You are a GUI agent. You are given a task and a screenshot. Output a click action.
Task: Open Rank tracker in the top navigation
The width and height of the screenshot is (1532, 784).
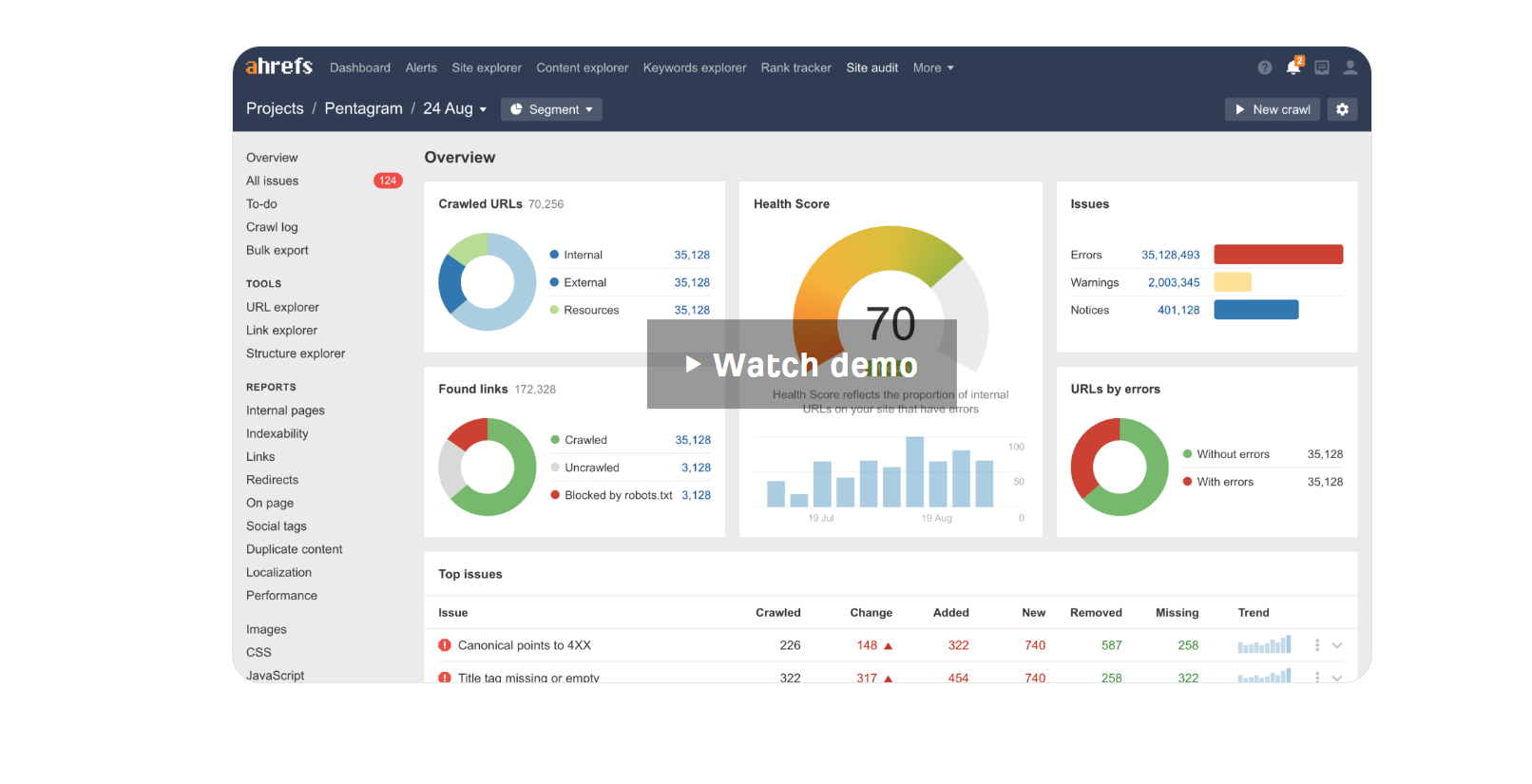(x=796, y=67)
